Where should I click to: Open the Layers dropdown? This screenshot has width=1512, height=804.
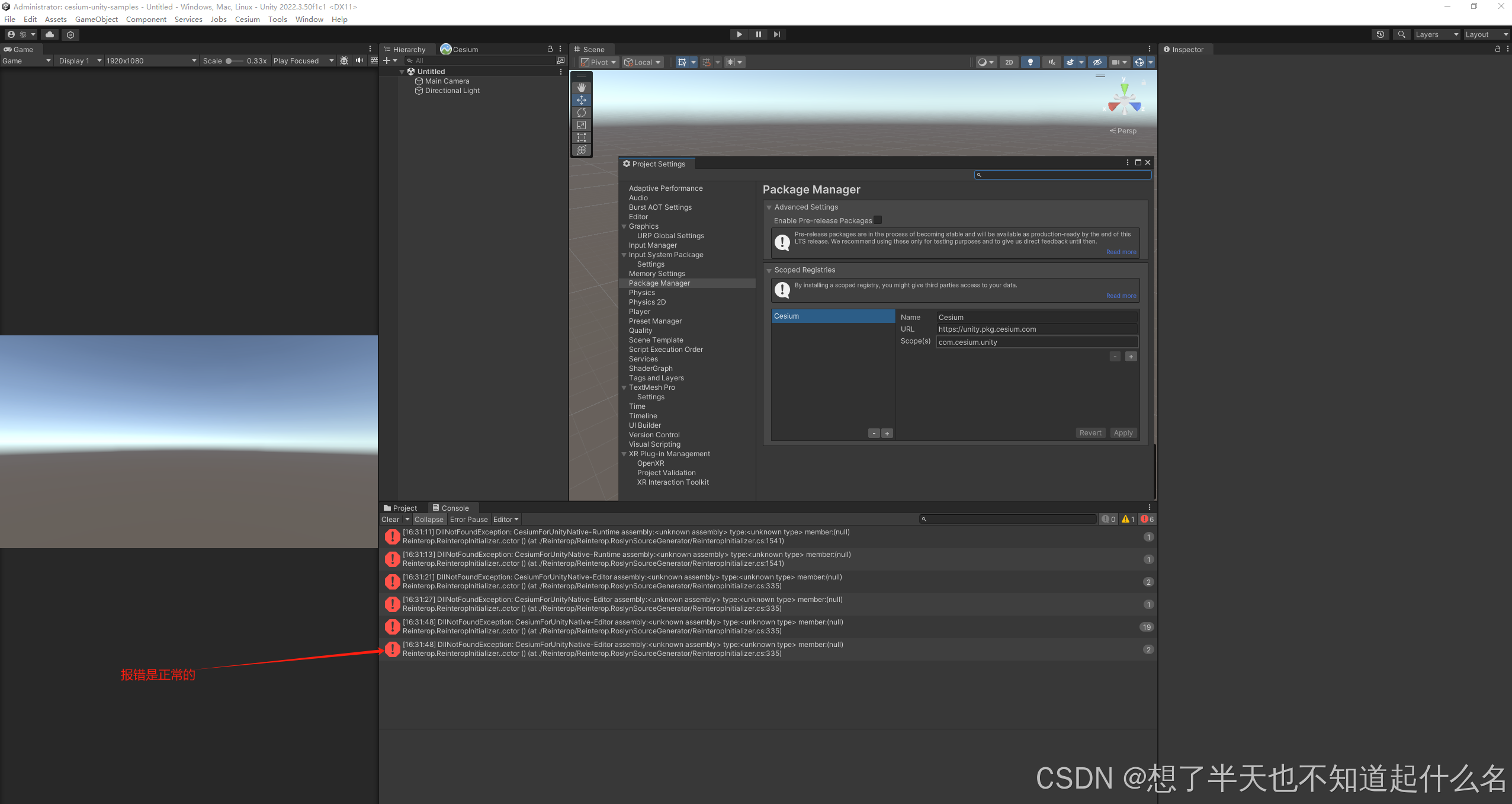1437,34
